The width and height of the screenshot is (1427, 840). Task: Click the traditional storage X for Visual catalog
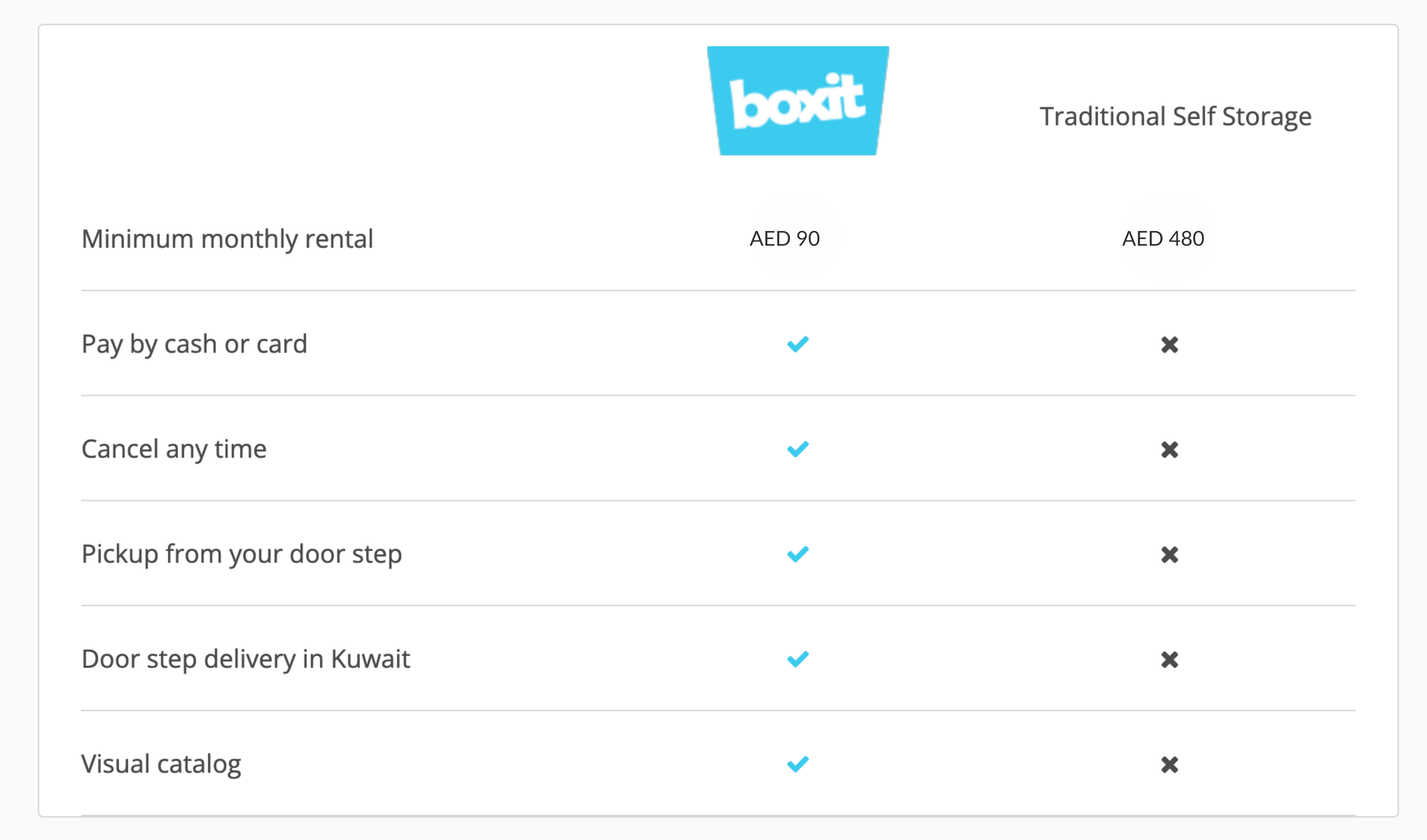(1170, 765)
